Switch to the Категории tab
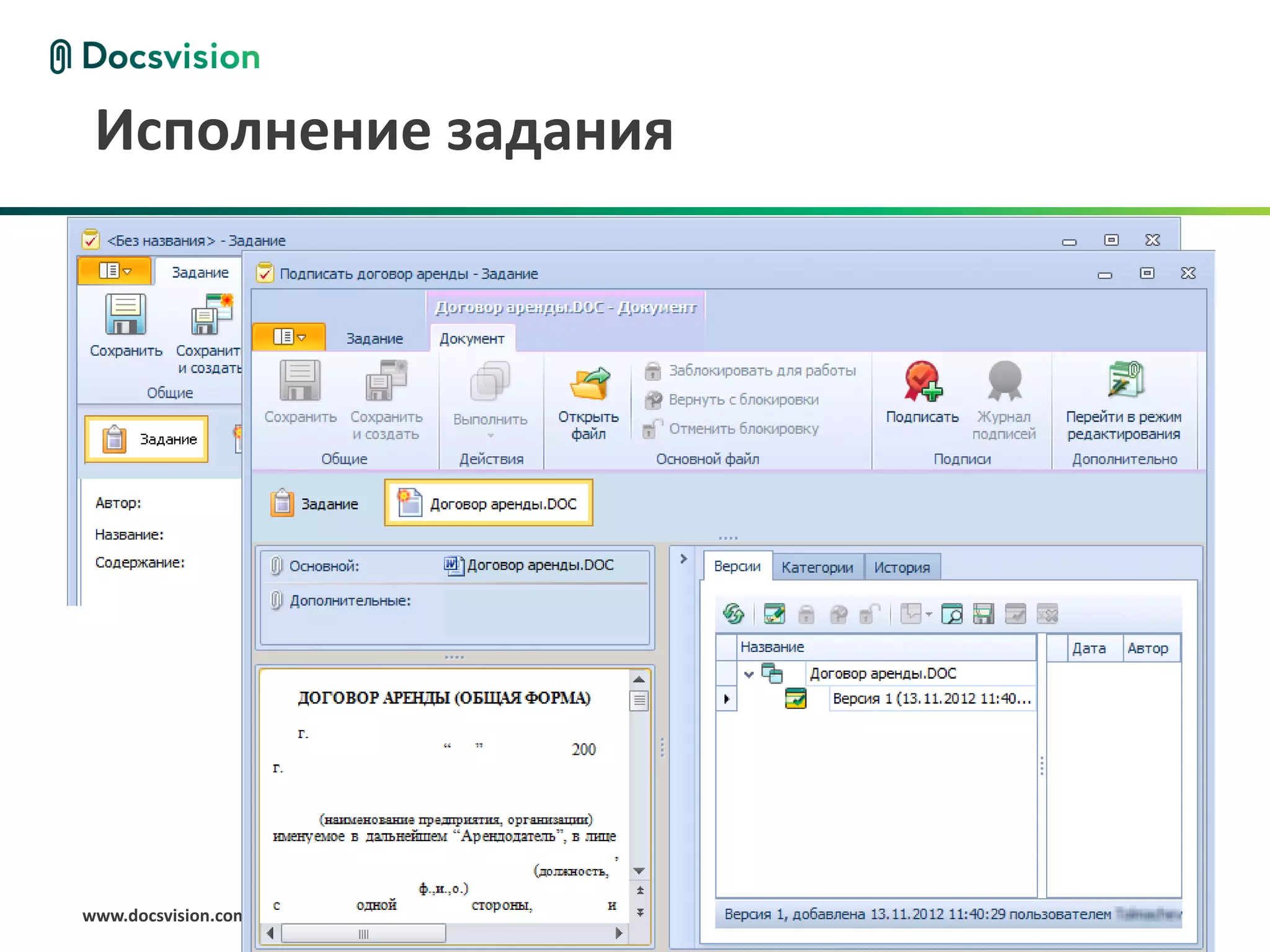Image resolution: width=1270 pixels, height=952 pixels. point(817,567)
